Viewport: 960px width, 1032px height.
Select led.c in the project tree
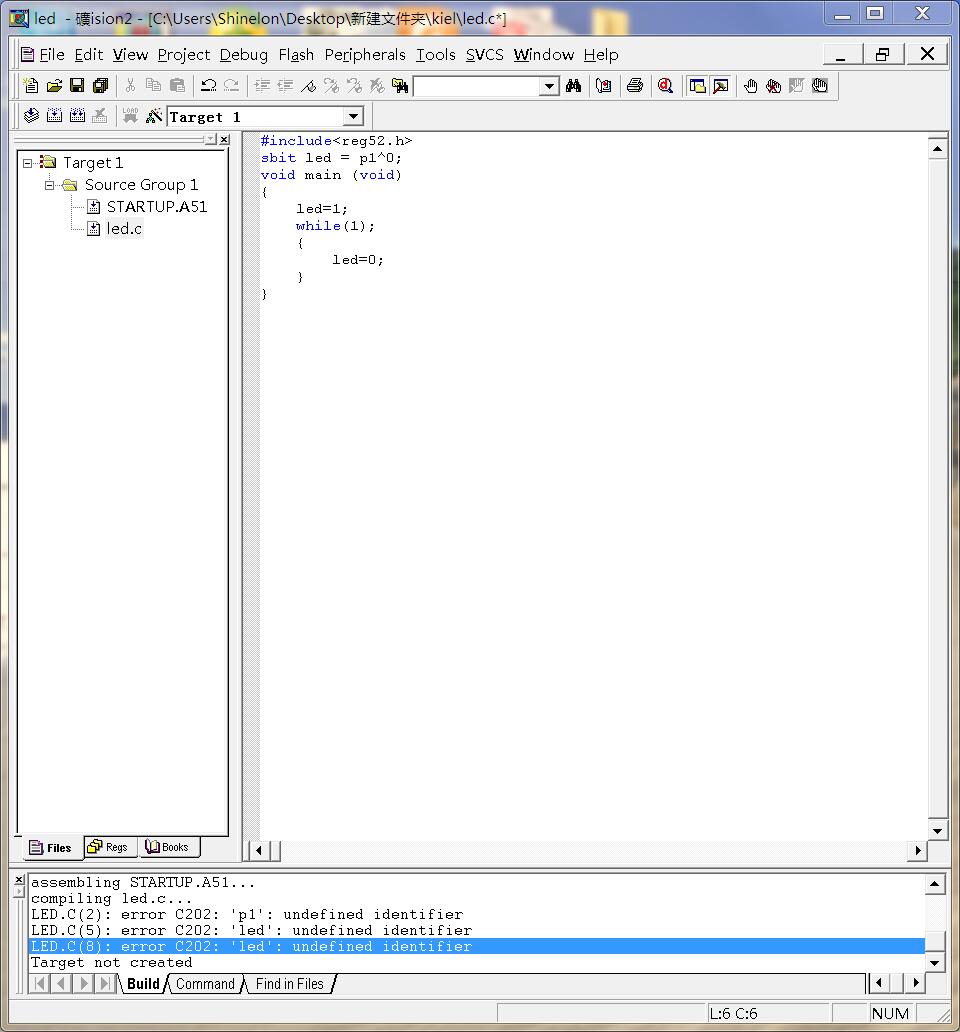(124, 228)
